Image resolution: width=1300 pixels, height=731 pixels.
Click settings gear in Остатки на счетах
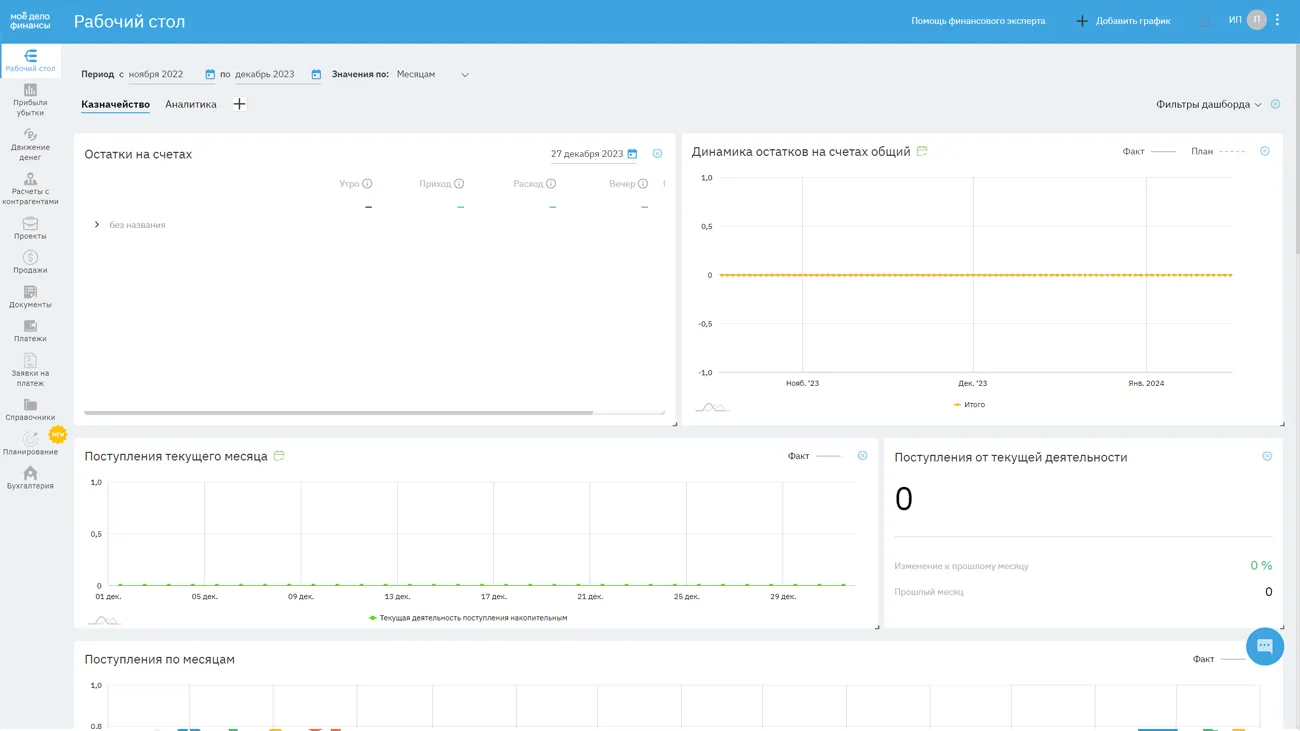tap(657, 154)
